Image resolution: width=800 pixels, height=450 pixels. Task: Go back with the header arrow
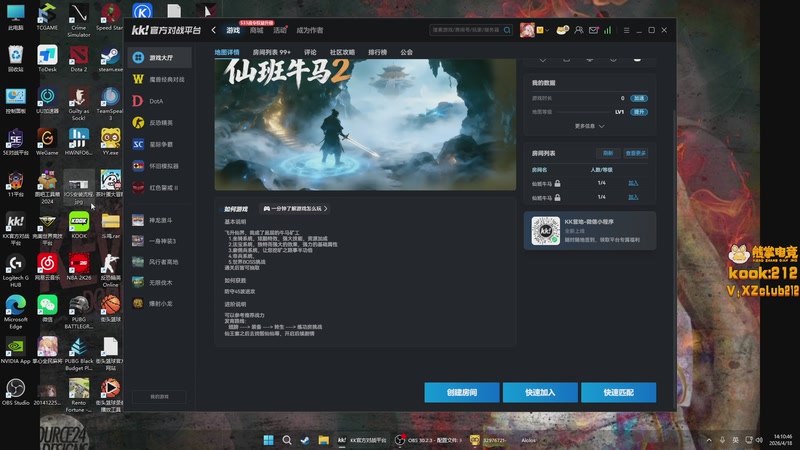[x=214, y=30]
